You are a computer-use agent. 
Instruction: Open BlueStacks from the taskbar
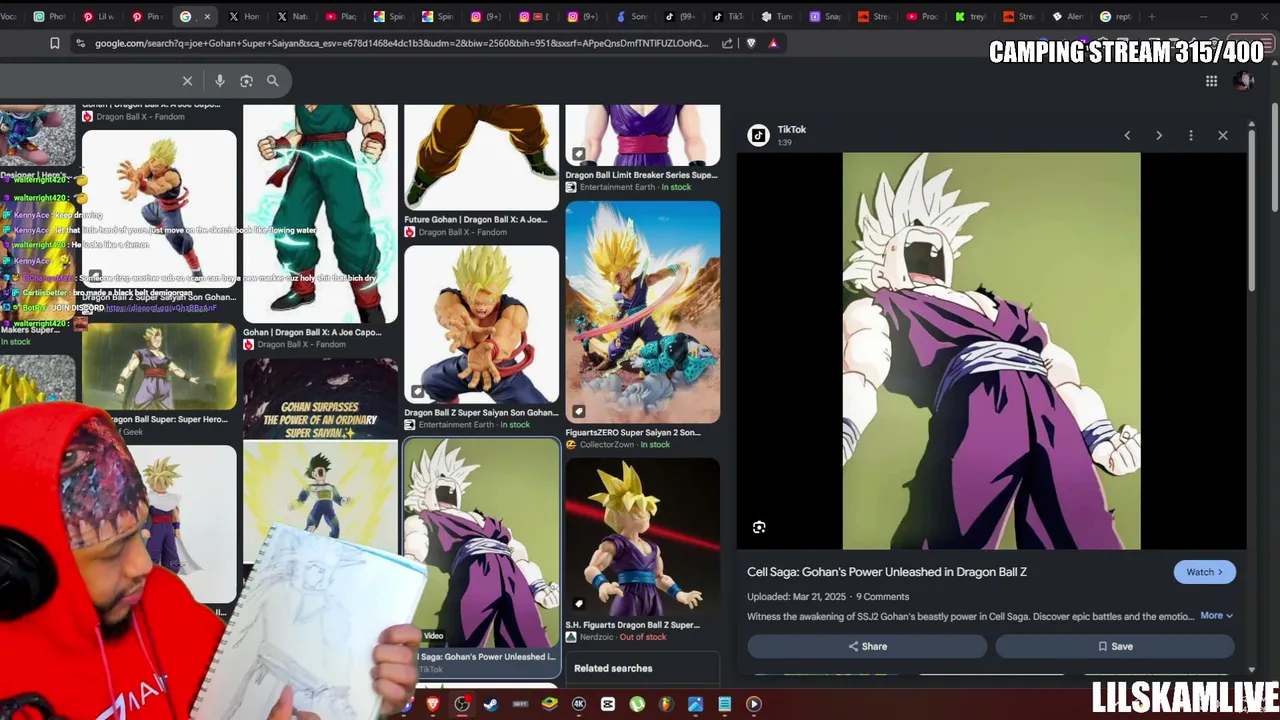tap(549, 704)
